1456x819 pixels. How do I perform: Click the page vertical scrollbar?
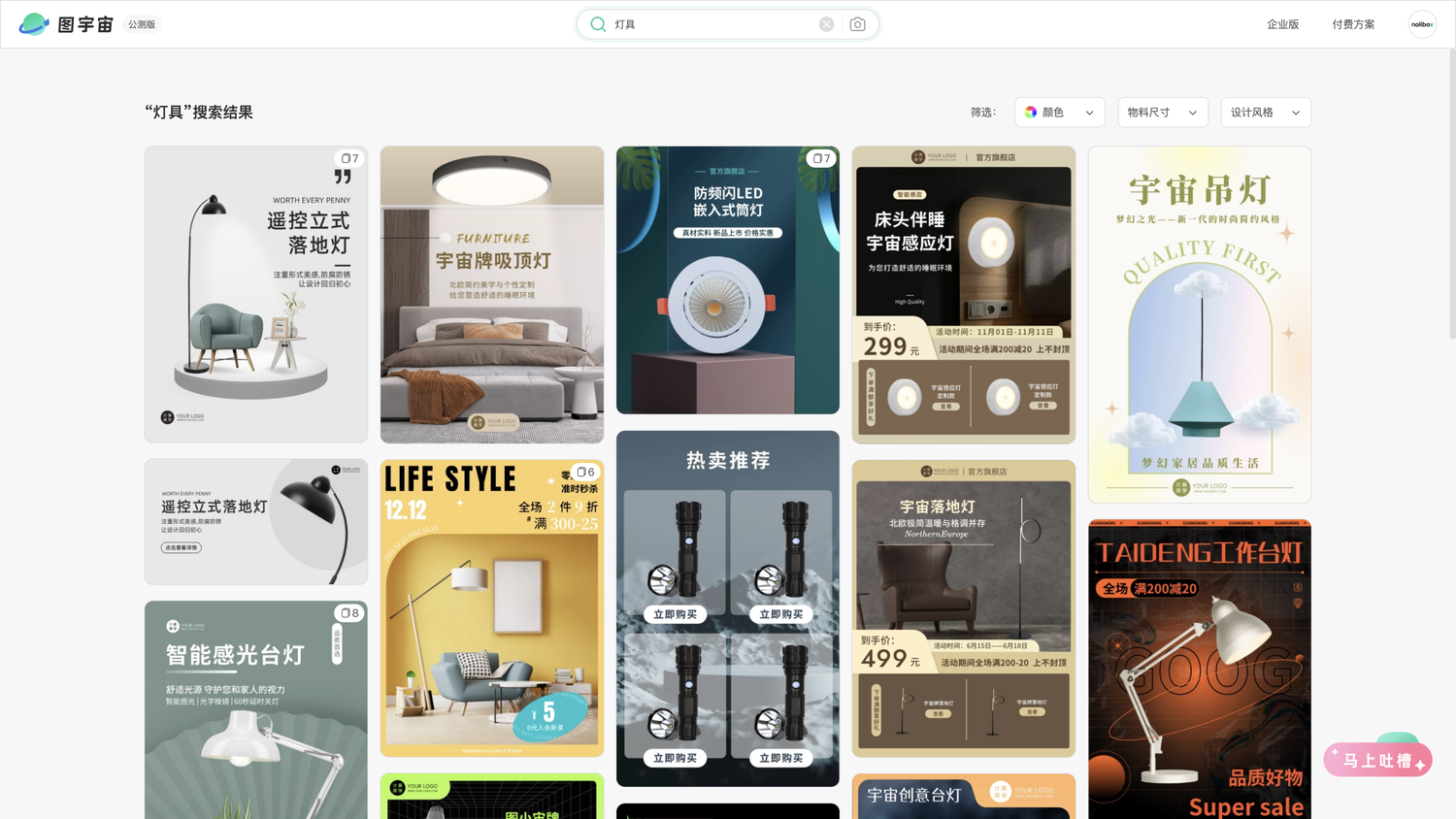click(1451, 194)
